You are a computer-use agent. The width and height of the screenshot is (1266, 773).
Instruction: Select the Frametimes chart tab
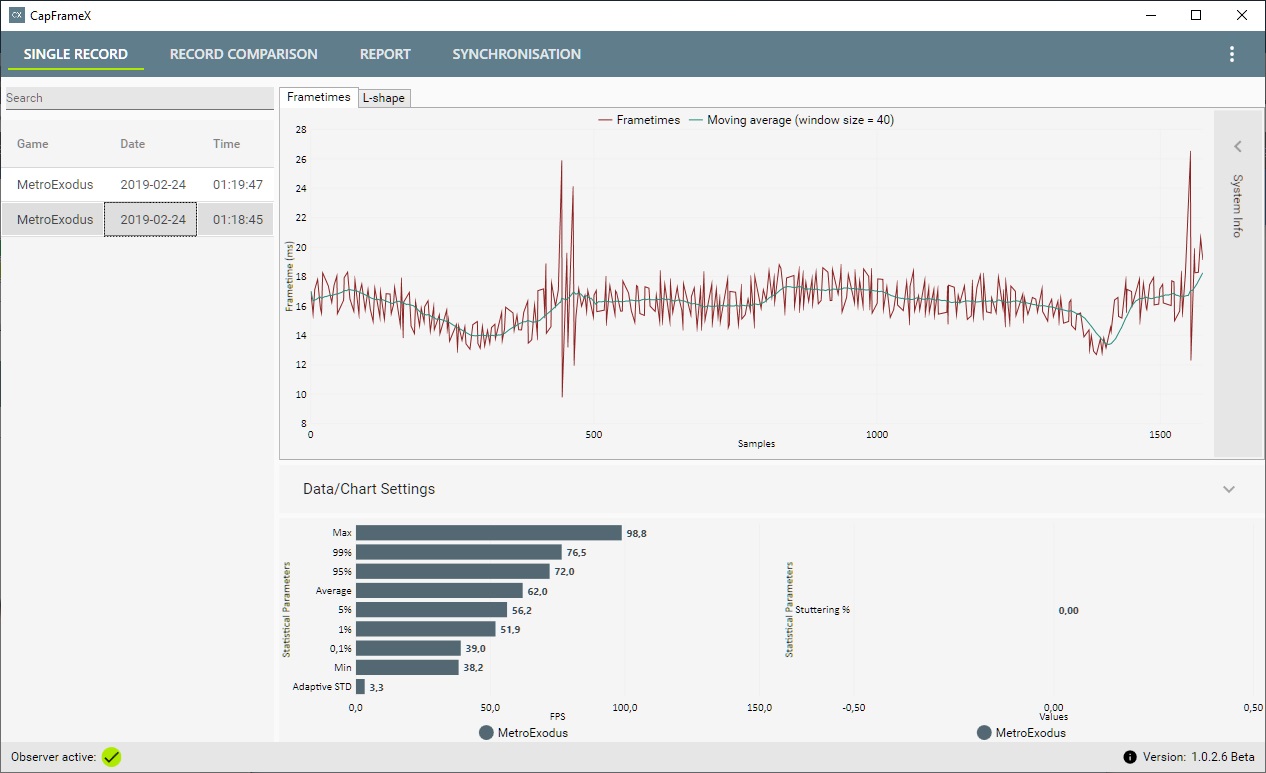pos(318,97)
